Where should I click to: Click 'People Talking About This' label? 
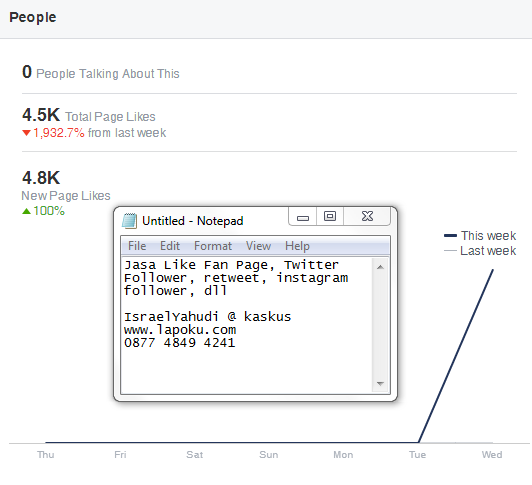click(108, 74)
